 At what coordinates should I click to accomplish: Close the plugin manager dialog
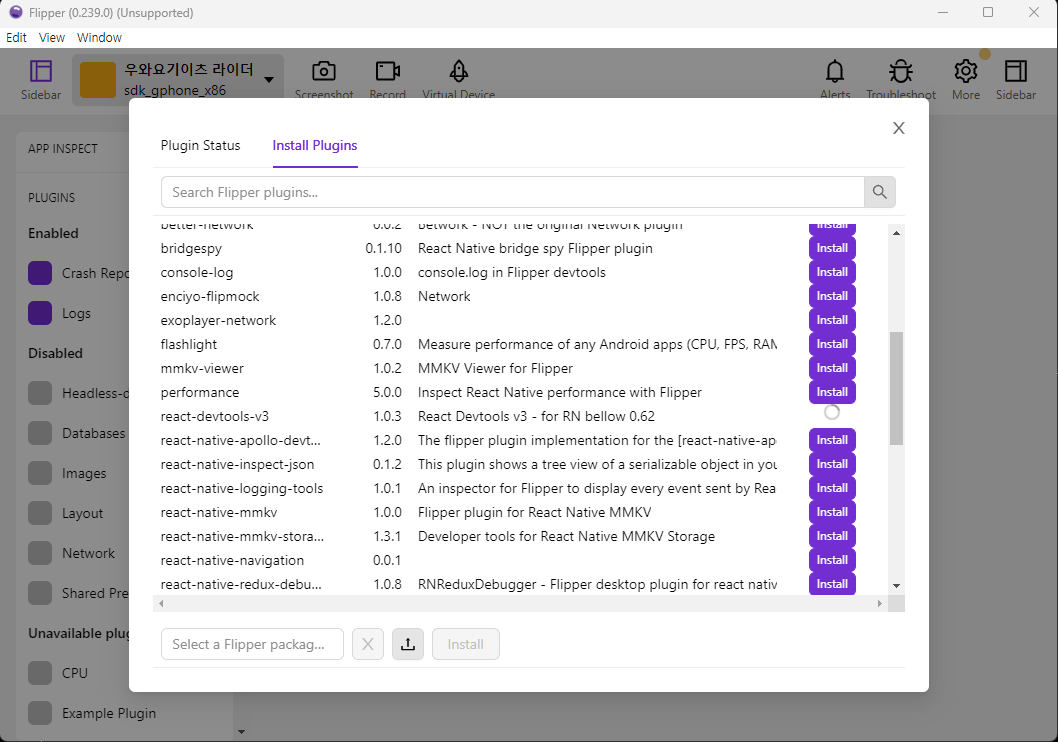[x=898, y=128]
